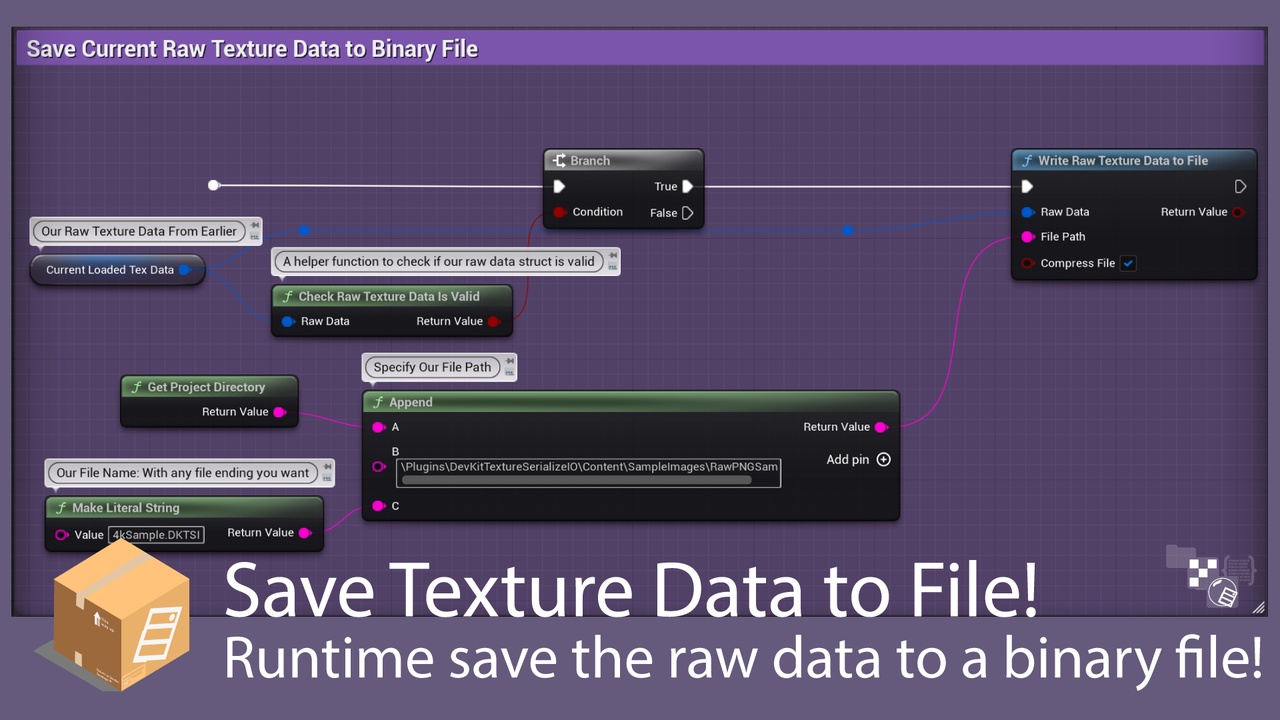The height and width of the screenshot is (720, 1280).
Task: Hide the 'Our File Name' comment bubble
Action: pyautogui.click(x=327, y=478)
